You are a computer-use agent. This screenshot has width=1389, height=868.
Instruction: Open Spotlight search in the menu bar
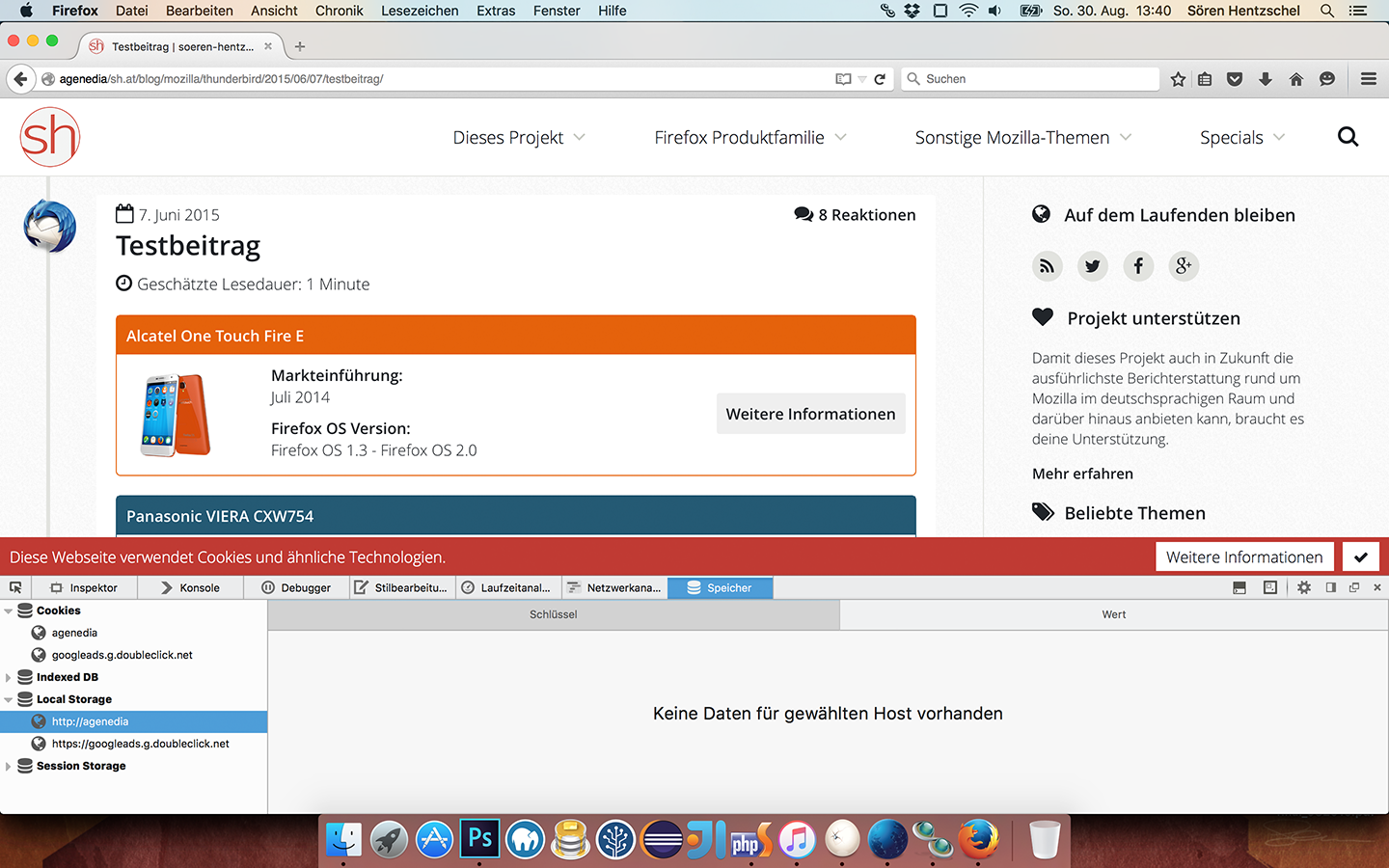point(1327,11)
